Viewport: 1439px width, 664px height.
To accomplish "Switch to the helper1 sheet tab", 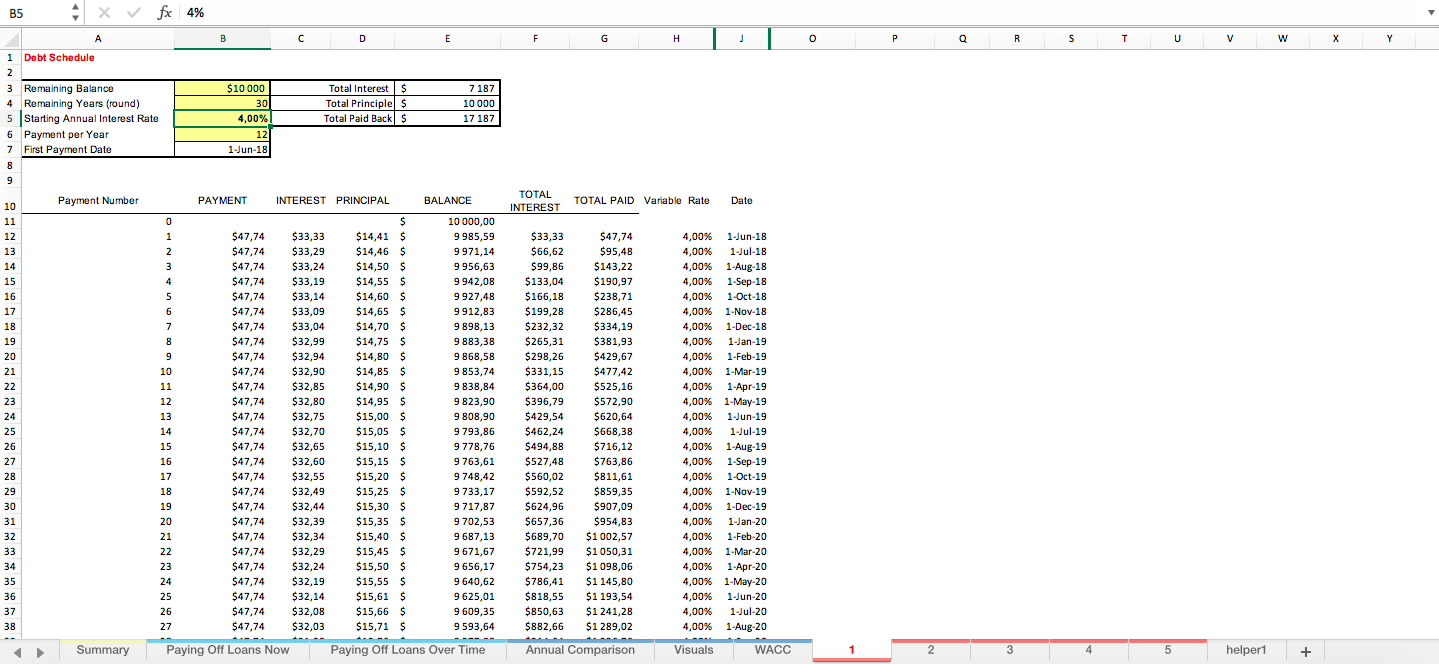I will point(1246,650).
